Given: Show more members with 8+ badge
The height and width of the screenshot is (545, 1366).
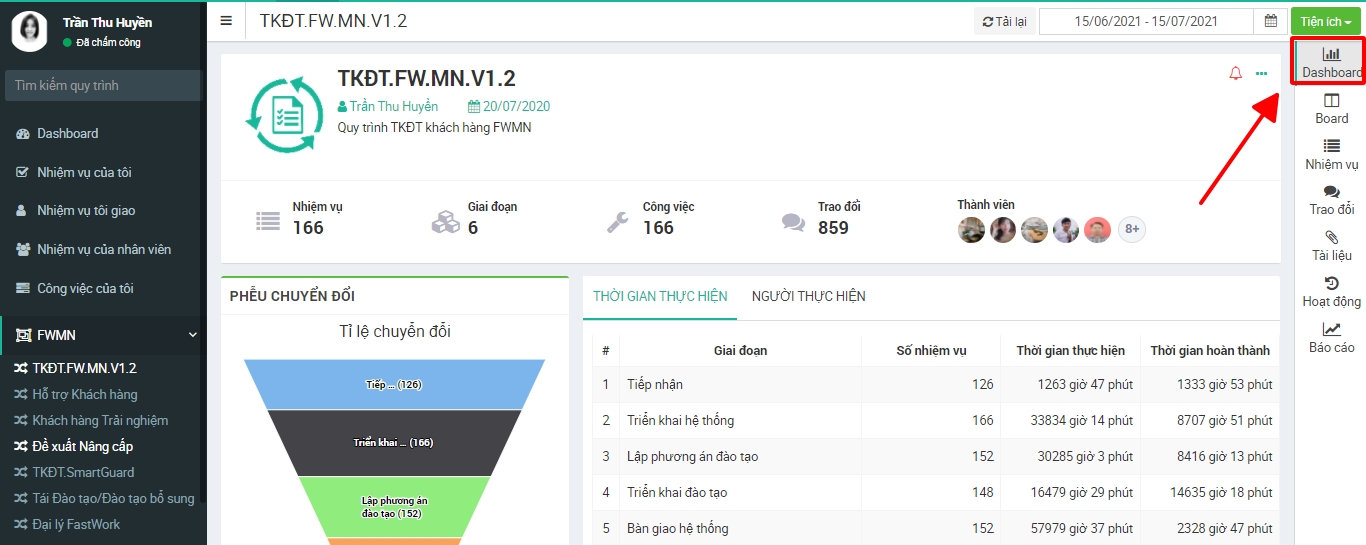Looking at the screenshot, I should click(x=1131, y=229).
